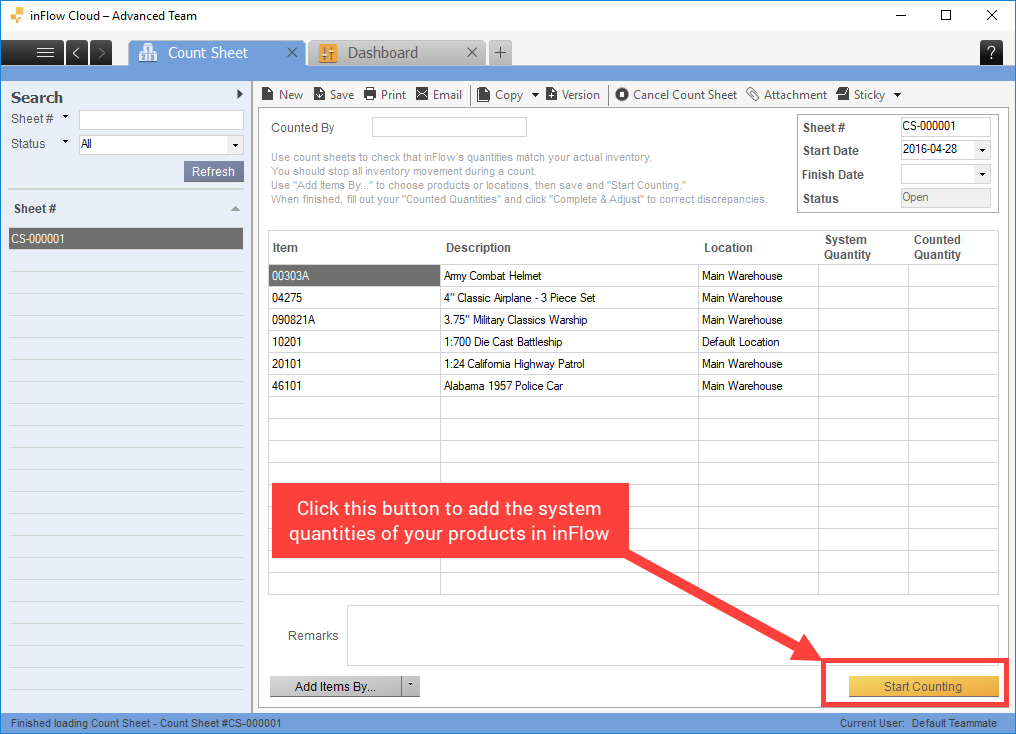This screenshot has width=1016, height=734.
Task: Expand the Sticky dropdown arrow
Action: (x=897, y=95)
